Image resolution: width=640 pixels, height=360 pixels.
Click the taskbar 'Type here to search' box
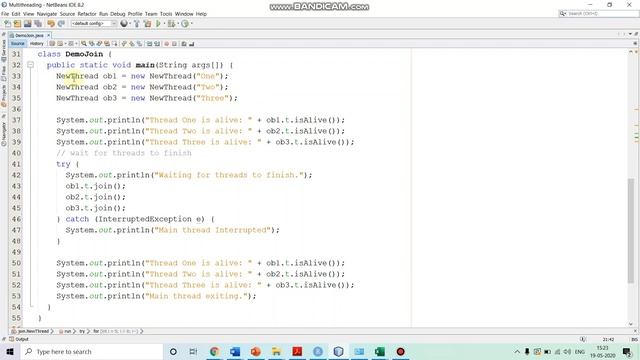(91, 351)
